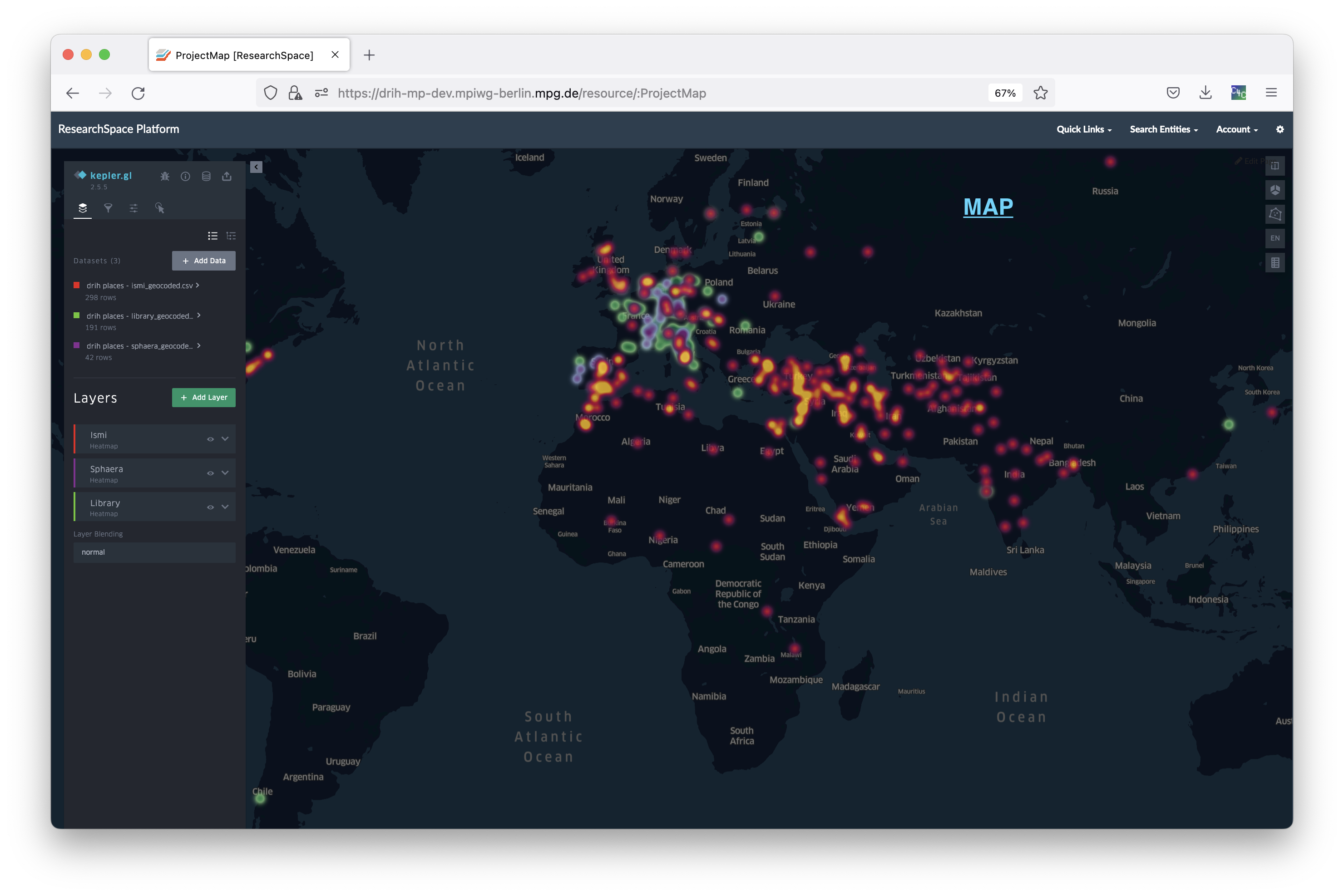Select the ProjectMap [ResearchSpace] tab

pos(249,55)
